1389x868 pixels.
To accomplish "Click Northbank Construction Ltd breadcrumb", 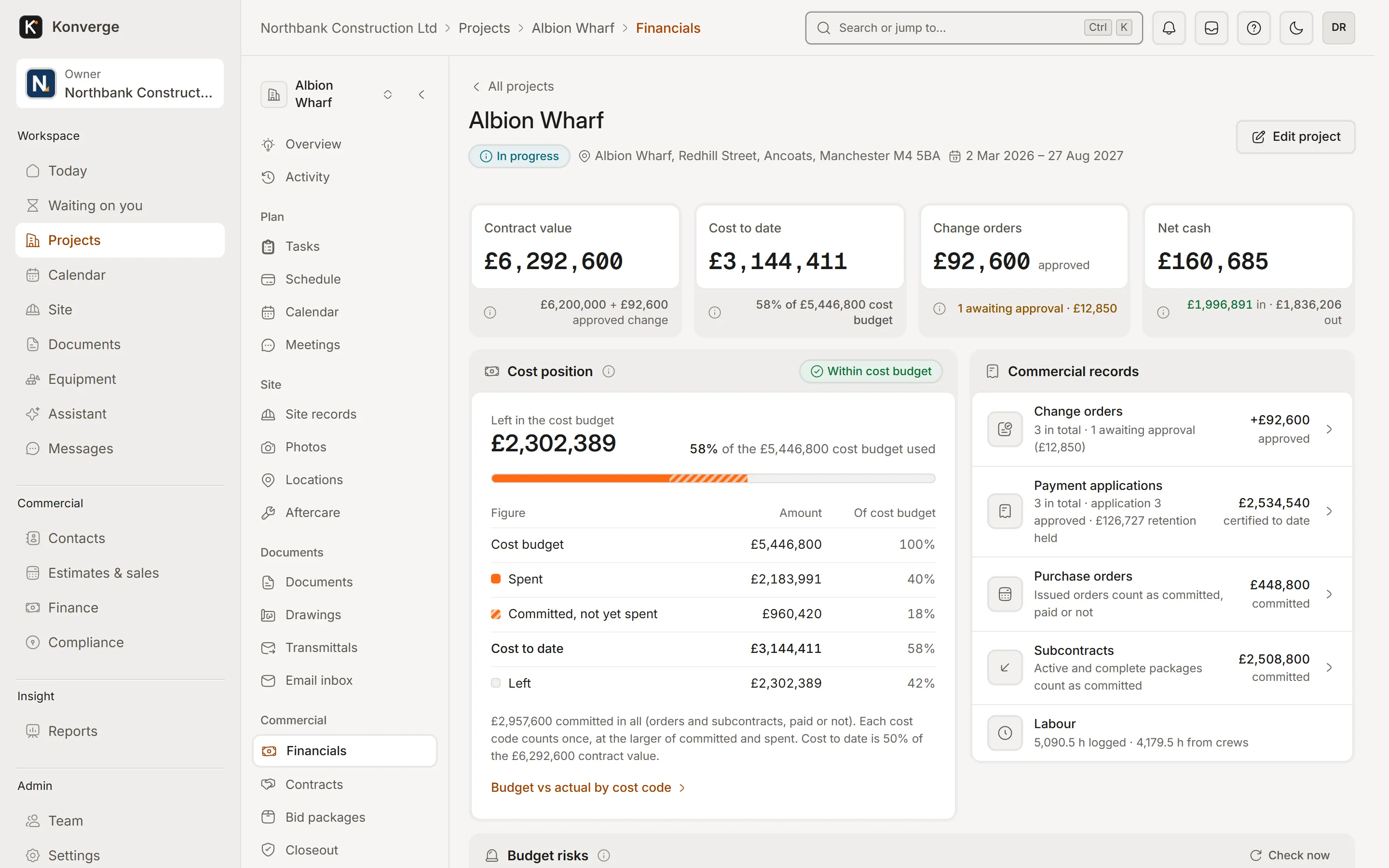I will 348,27.
